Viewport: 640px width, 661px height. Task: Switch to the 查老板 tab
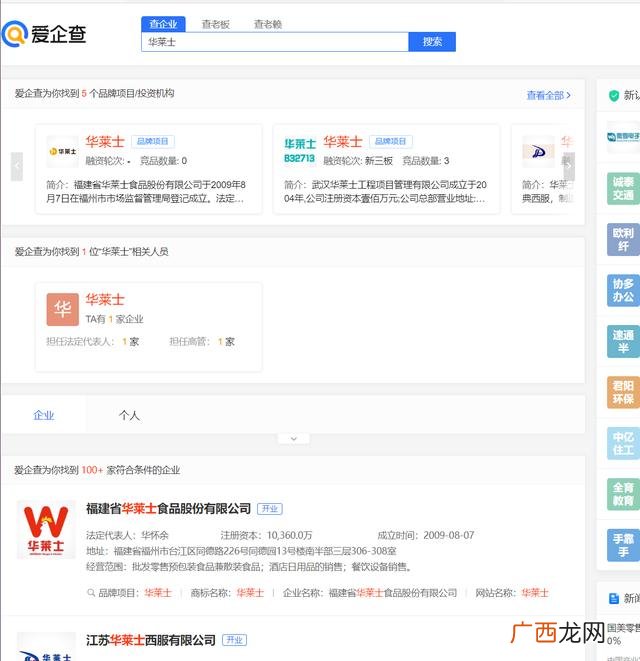click(x=215, y=24)
